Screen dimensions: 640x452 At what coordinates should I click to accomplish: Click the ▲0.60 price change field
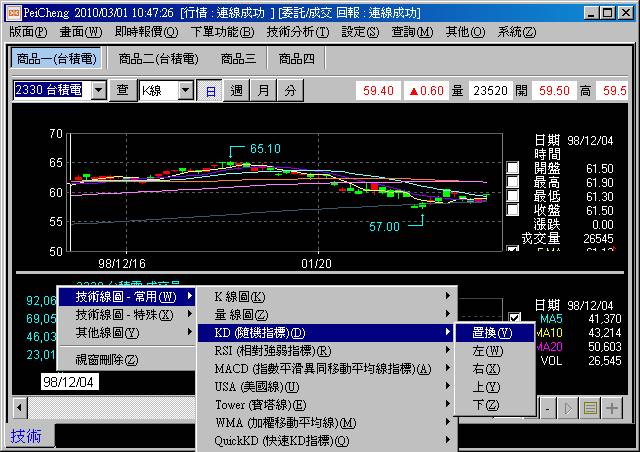(427, 90)
